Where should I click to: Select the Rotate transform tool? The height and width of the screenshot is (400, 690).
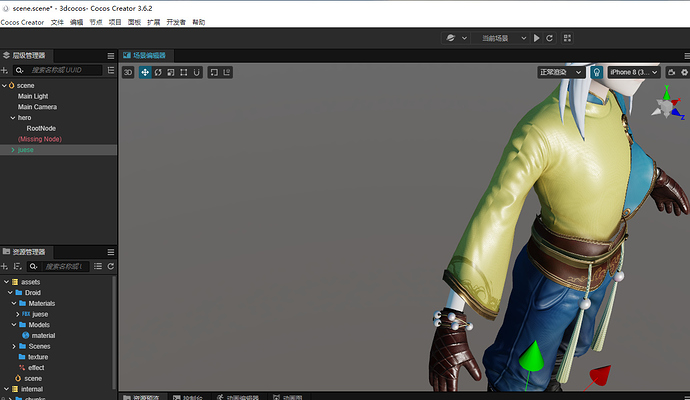[x=158, y=72]
